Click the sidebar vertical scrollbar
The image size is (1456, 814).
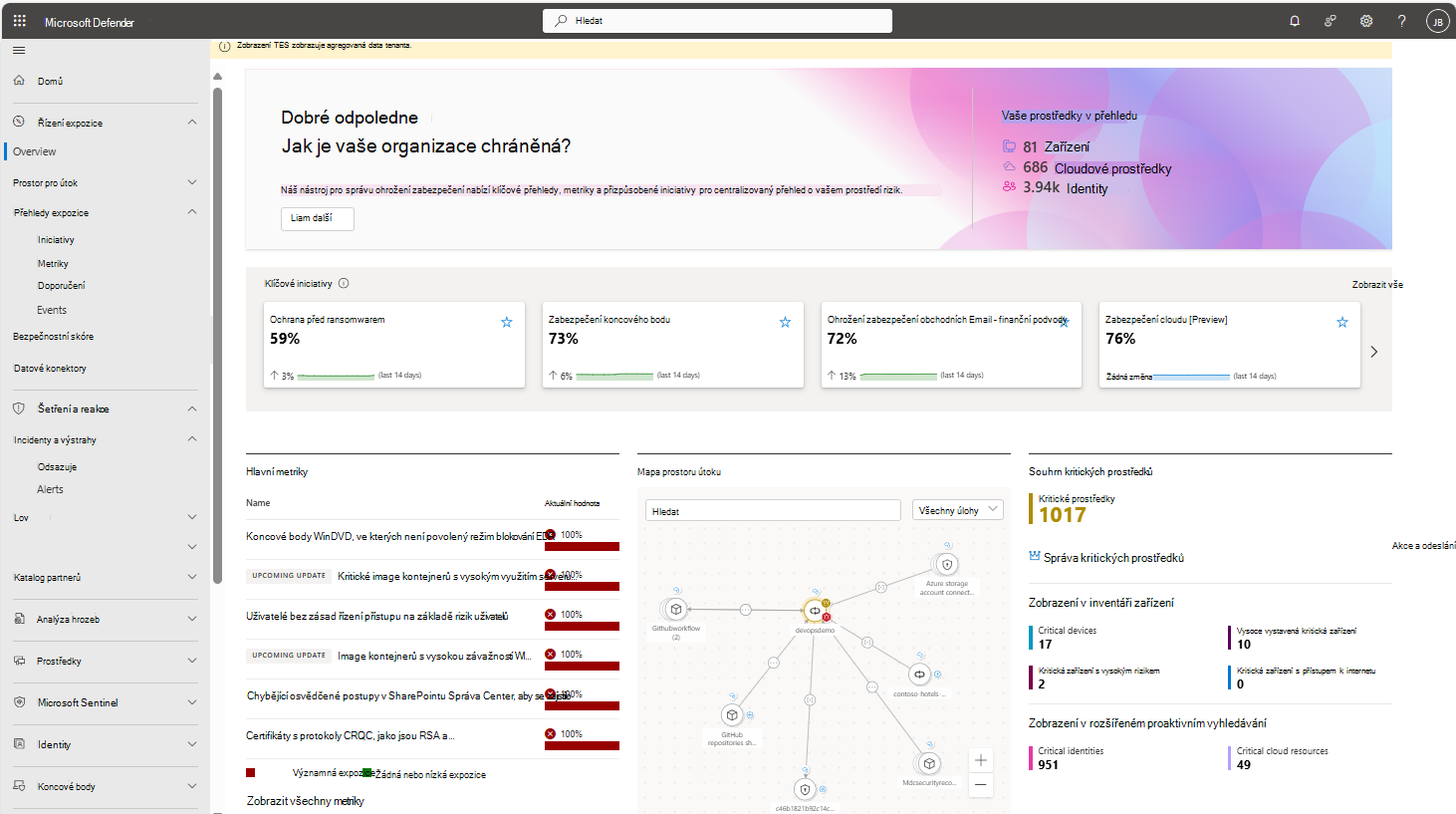click(x=217, y=335)
